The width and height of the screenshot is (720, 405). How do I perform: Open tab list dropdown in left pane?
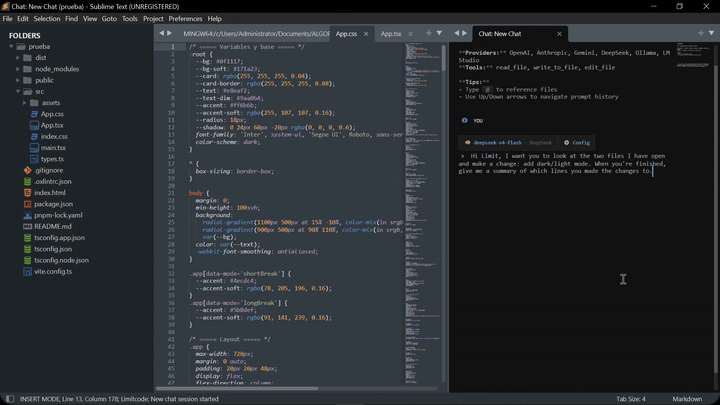[439, 33]
